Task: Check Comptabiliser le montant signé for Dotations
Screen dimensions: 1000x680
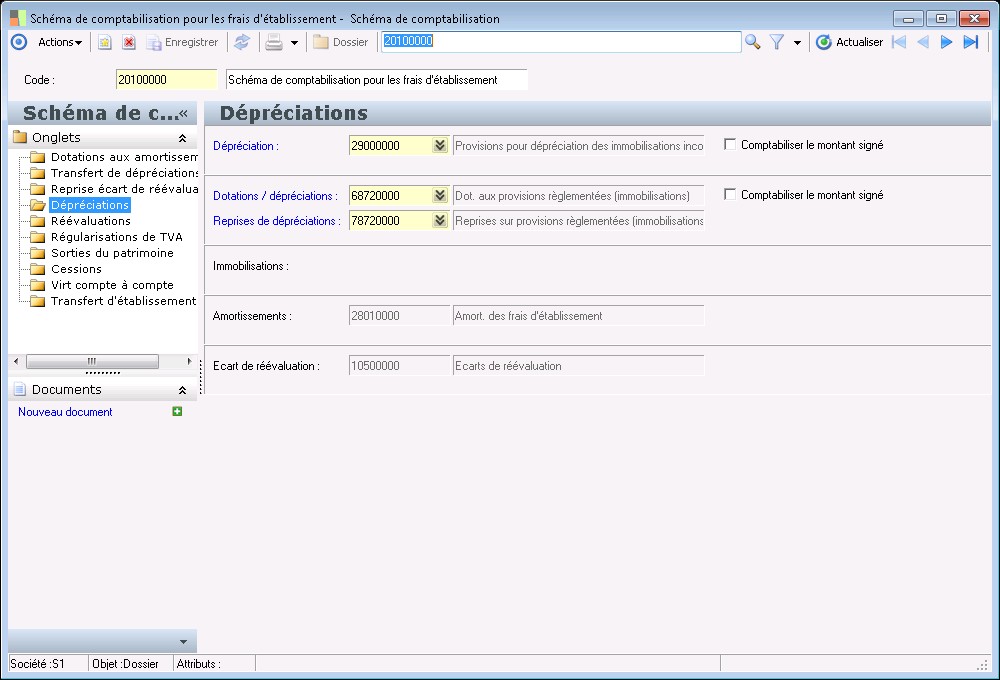Action: coord(730,194)
